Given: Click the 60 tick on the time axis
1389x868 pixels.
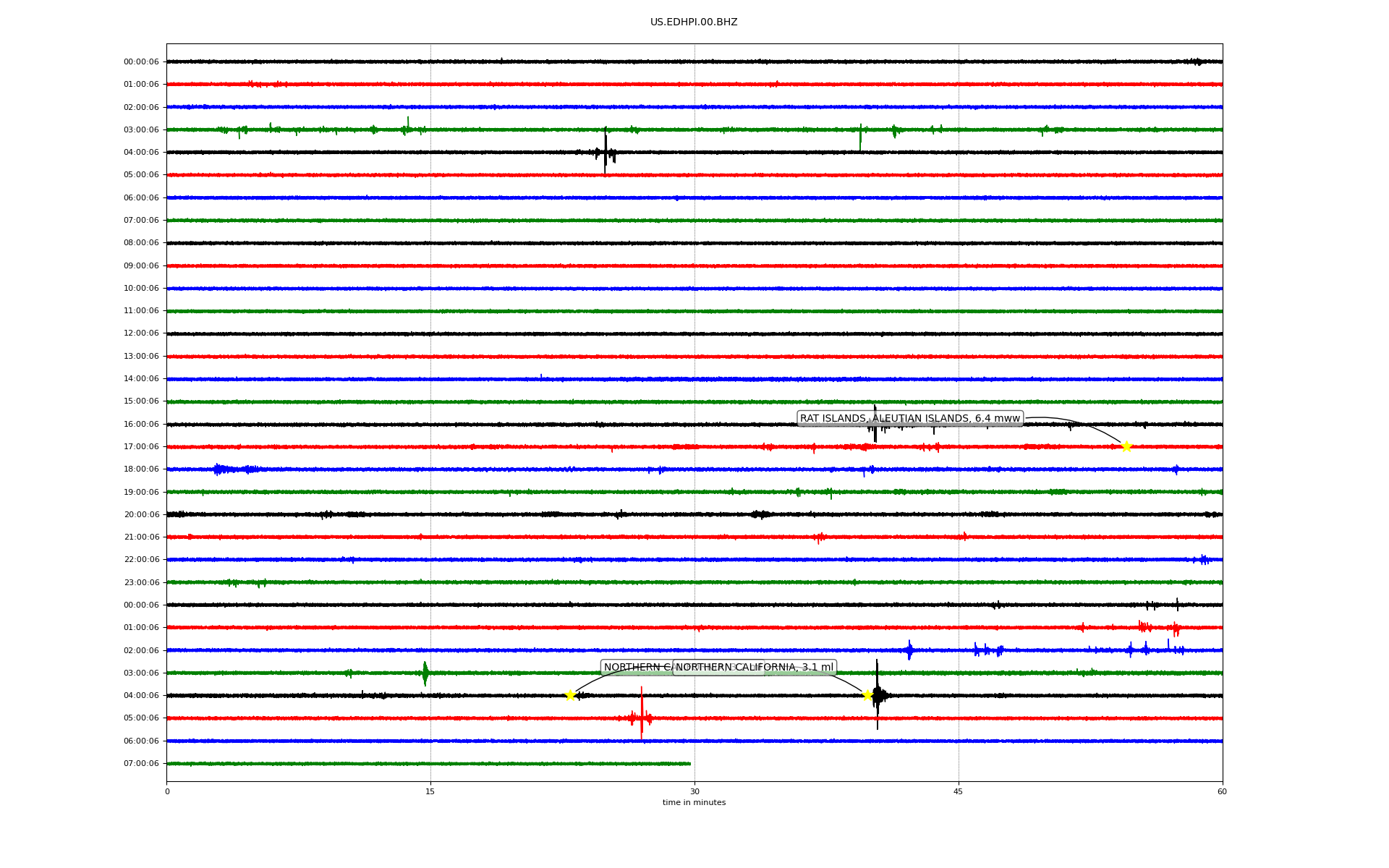Looking at the screenshot, I should click(x=1222, y=791).
